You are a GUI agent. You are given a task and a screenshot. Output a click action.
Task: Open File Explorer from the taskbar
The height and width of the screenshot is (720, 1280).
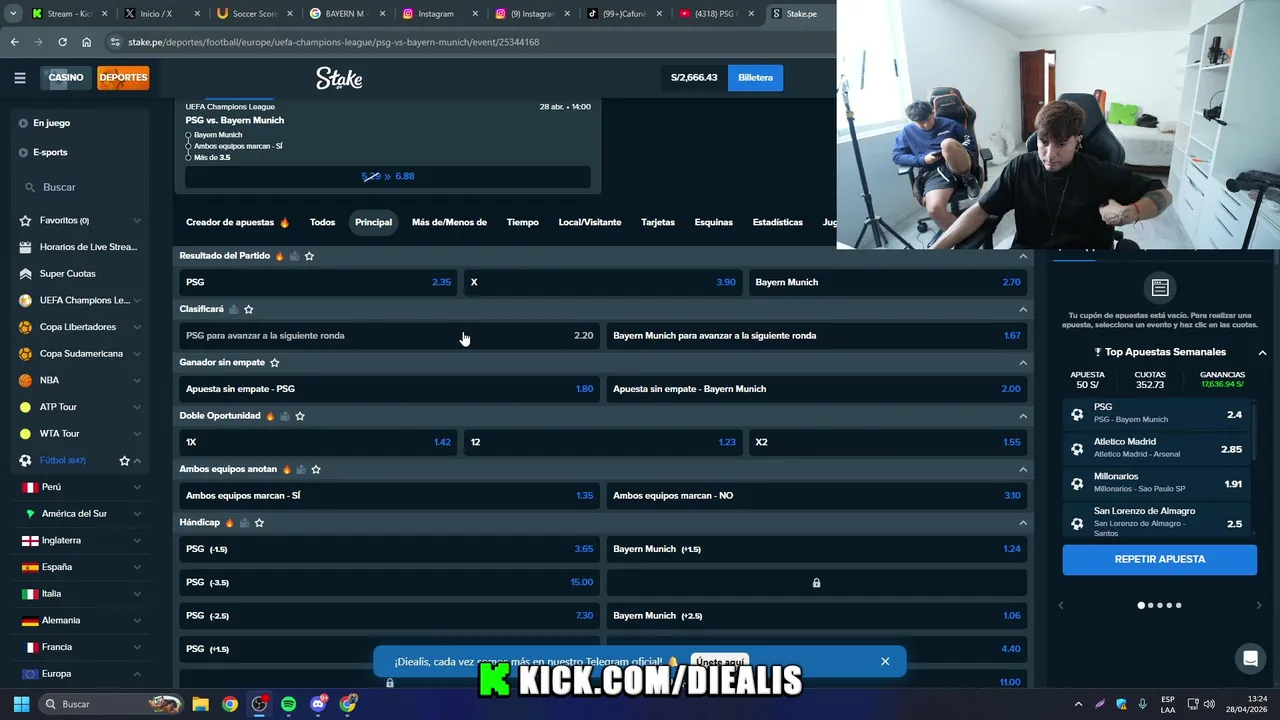[200, 704]
